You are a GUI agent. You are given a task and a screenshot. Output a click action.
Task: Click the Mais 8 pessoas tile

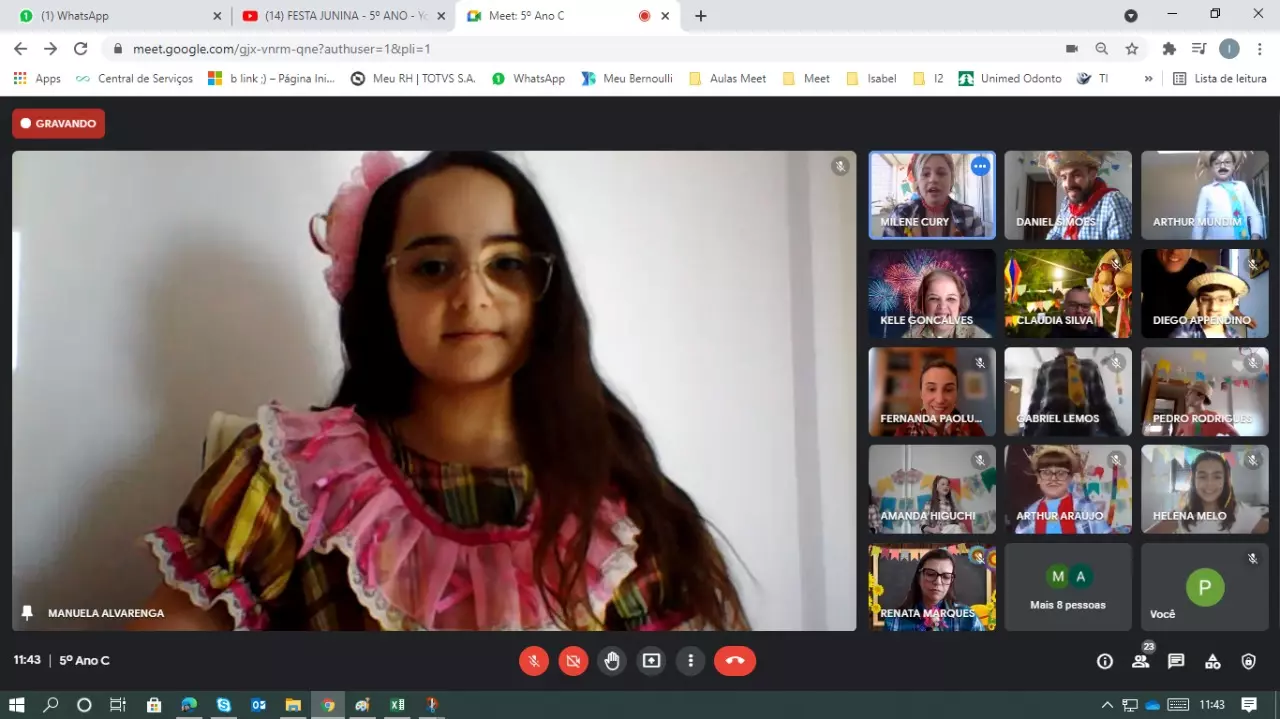pos(1067,587)
